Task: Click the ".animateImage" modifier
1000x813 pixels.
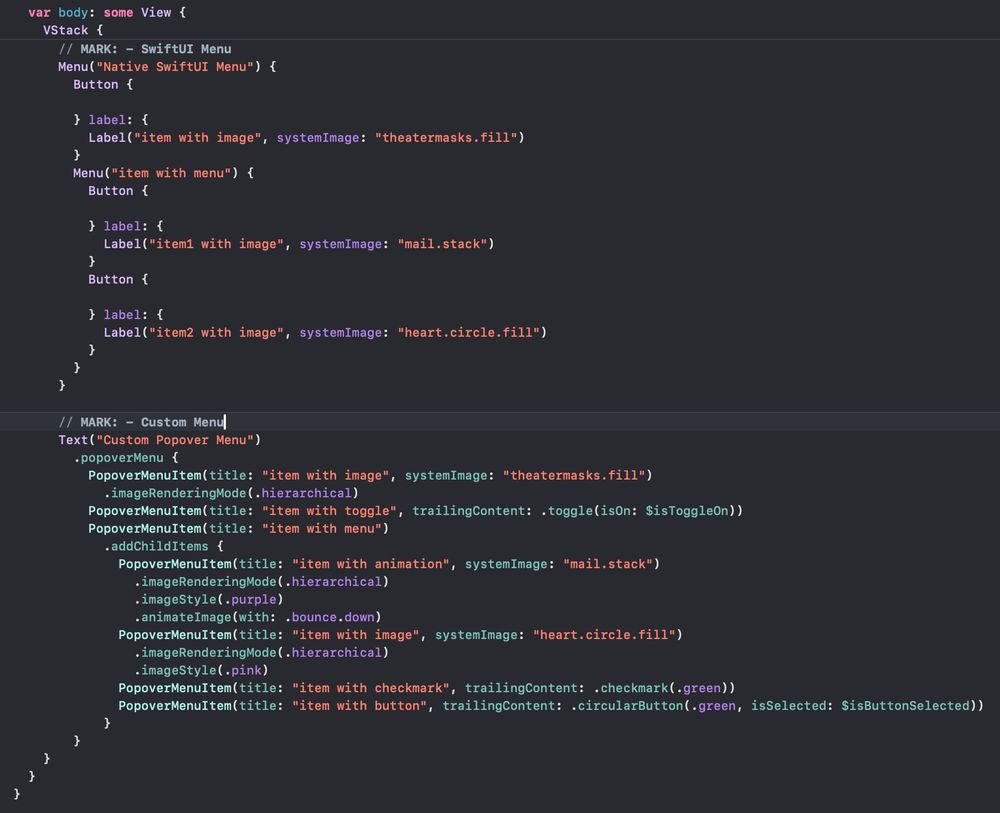Action: tap(182, 618)
